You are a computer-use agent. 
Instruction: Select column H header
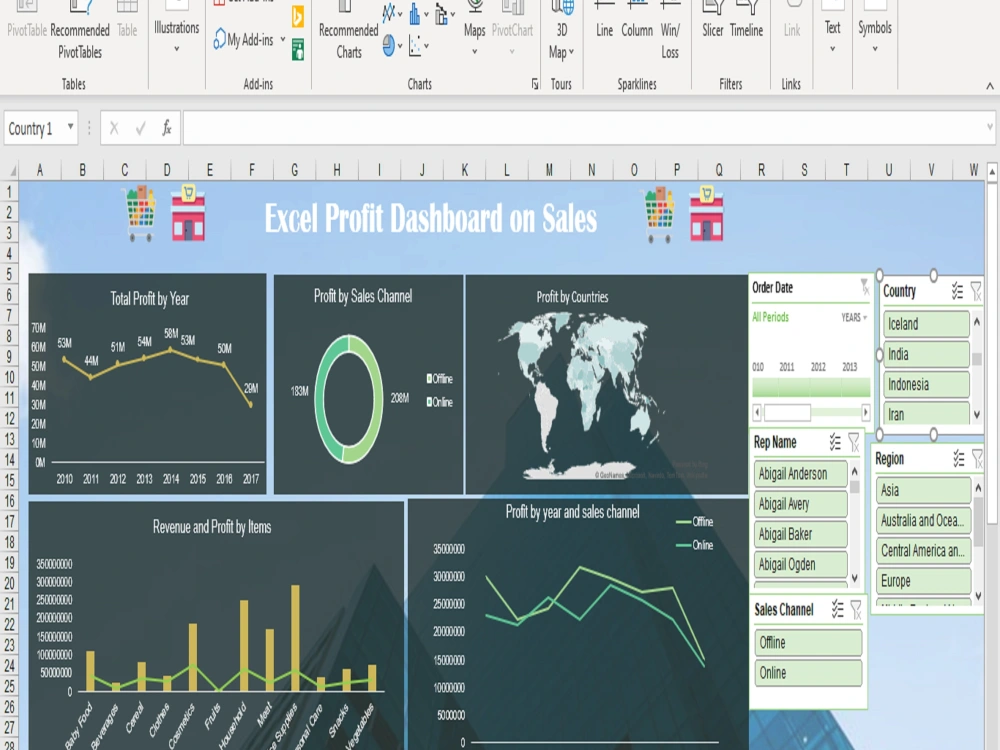(337, 170)
